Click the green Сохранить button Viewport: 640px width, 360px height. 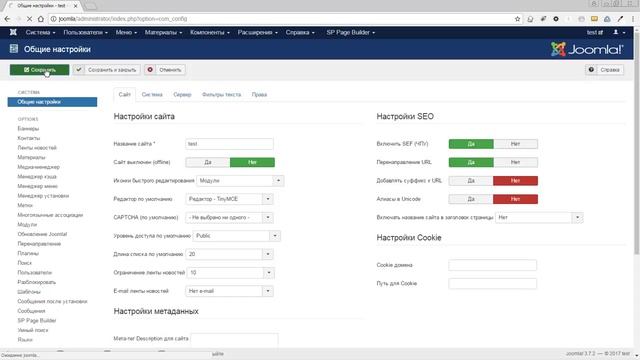point(40,70)
